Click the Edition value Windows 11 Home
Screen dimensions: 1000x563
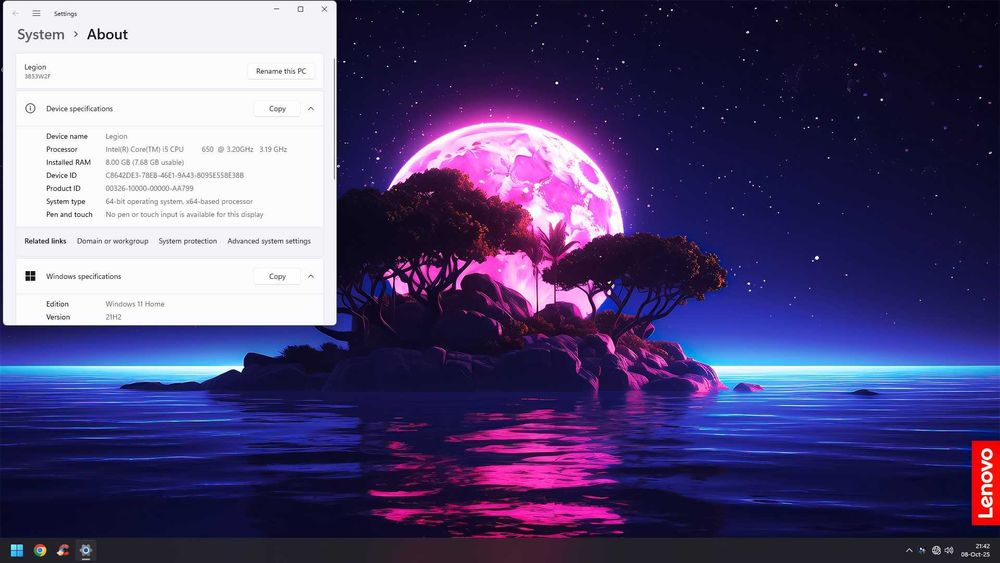coord(135,304)
